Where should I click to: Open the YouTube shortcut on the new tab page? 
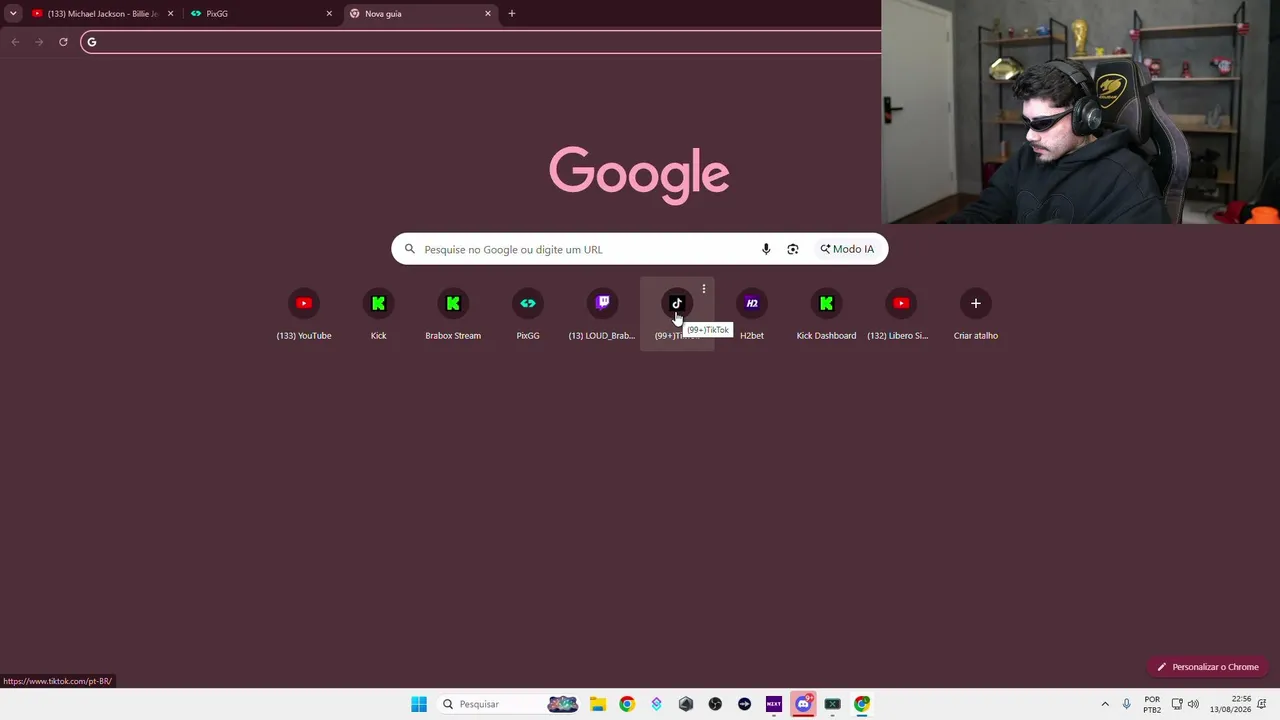point(304,314)
